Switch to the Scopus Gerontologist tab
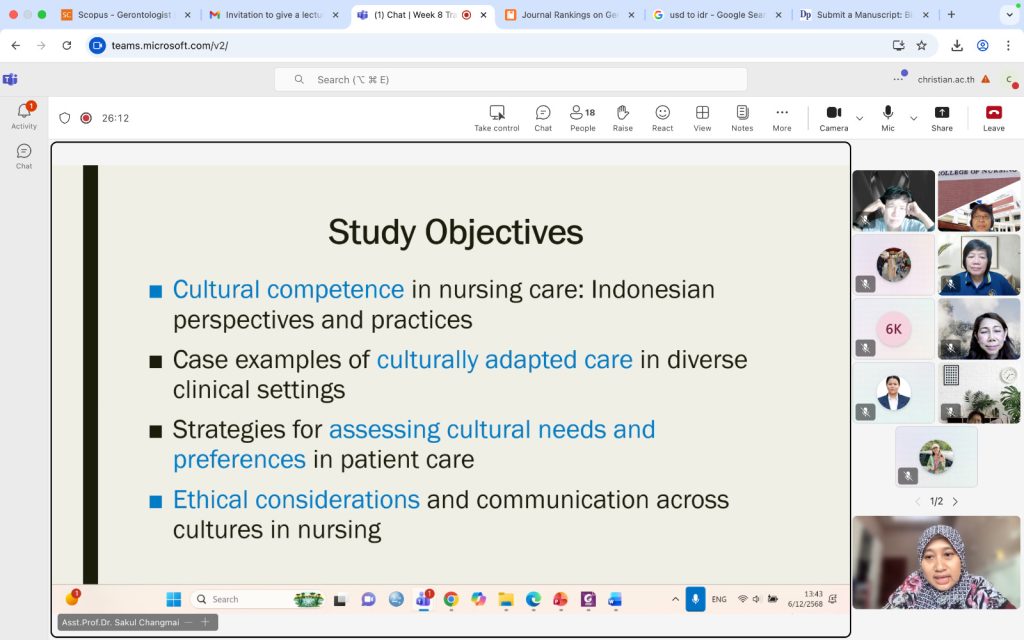 coord(125,15)
